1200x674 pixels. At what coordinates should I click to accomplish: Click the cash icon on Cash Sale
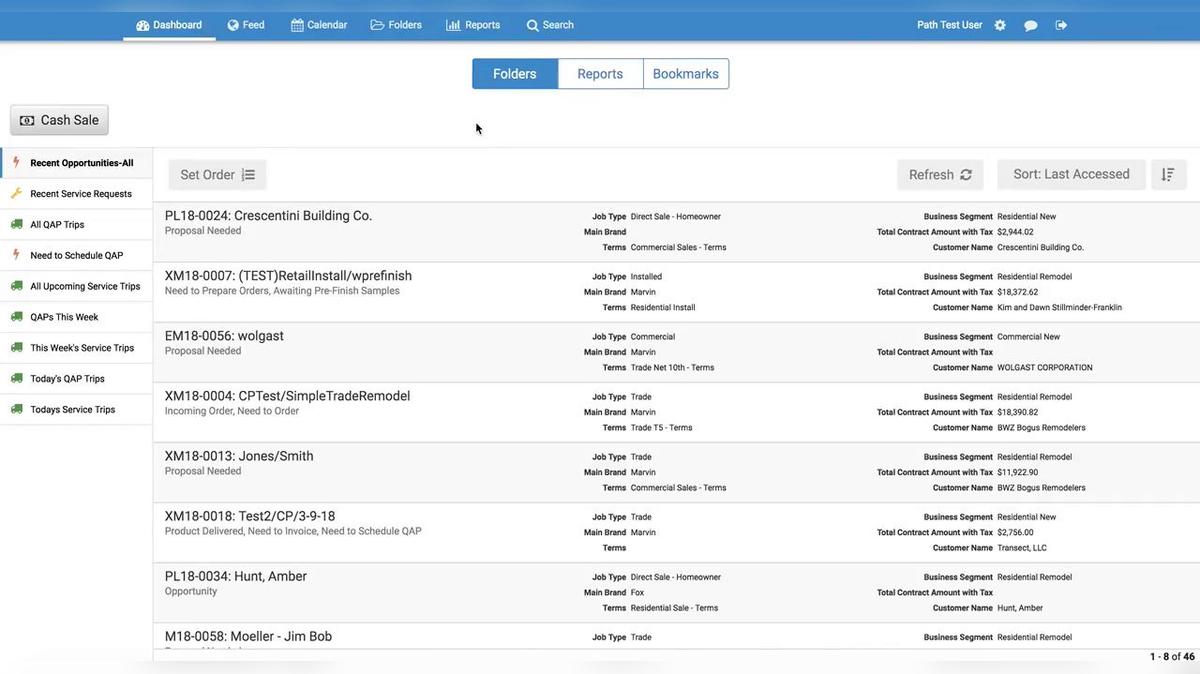(x=27, y=120)
